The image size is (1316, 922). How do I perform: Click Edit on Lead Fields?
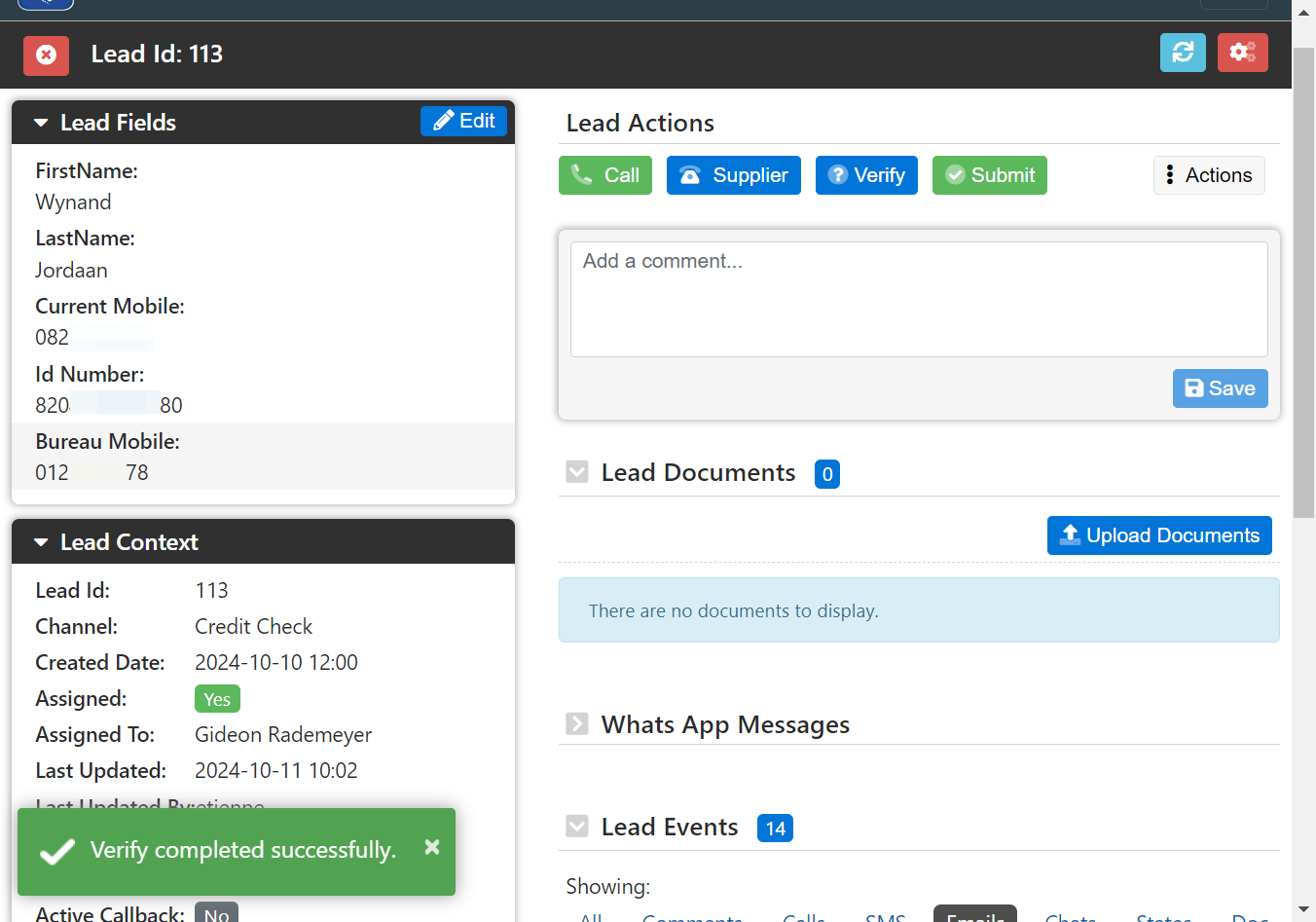463,121
